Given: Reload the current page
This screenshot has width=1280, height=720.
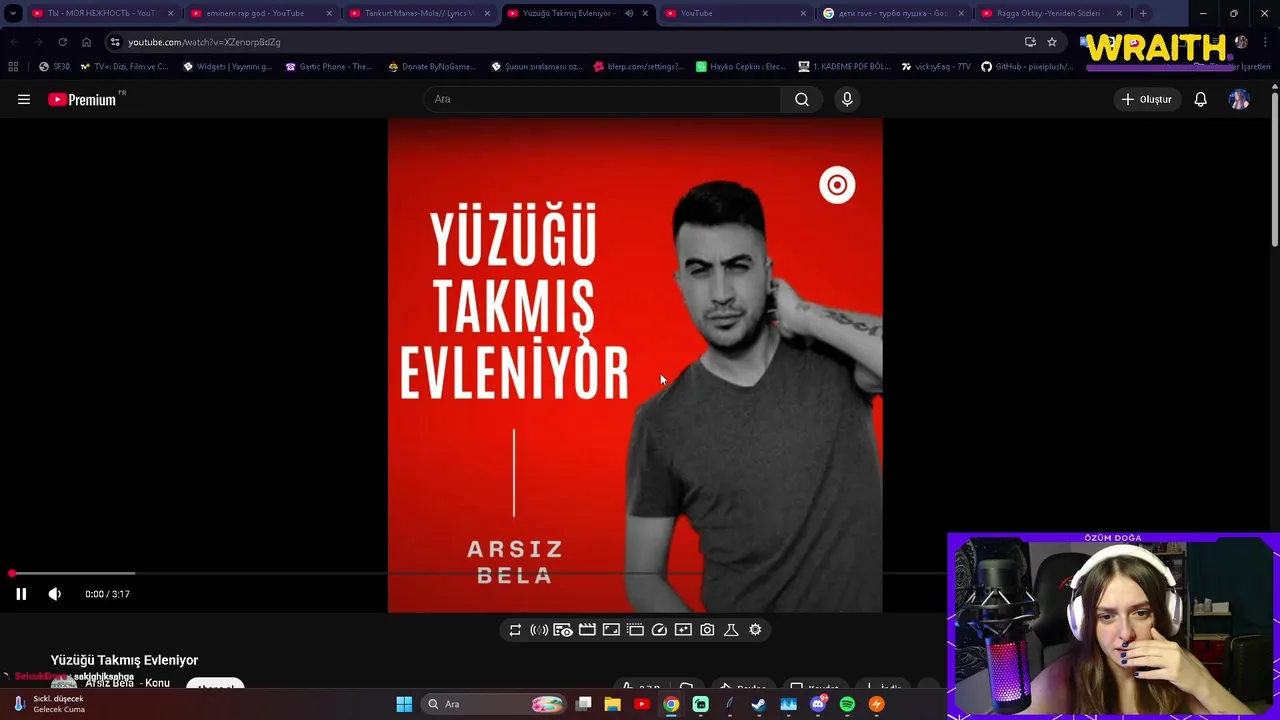Looking at the screenshot, I should click(62, 42).
